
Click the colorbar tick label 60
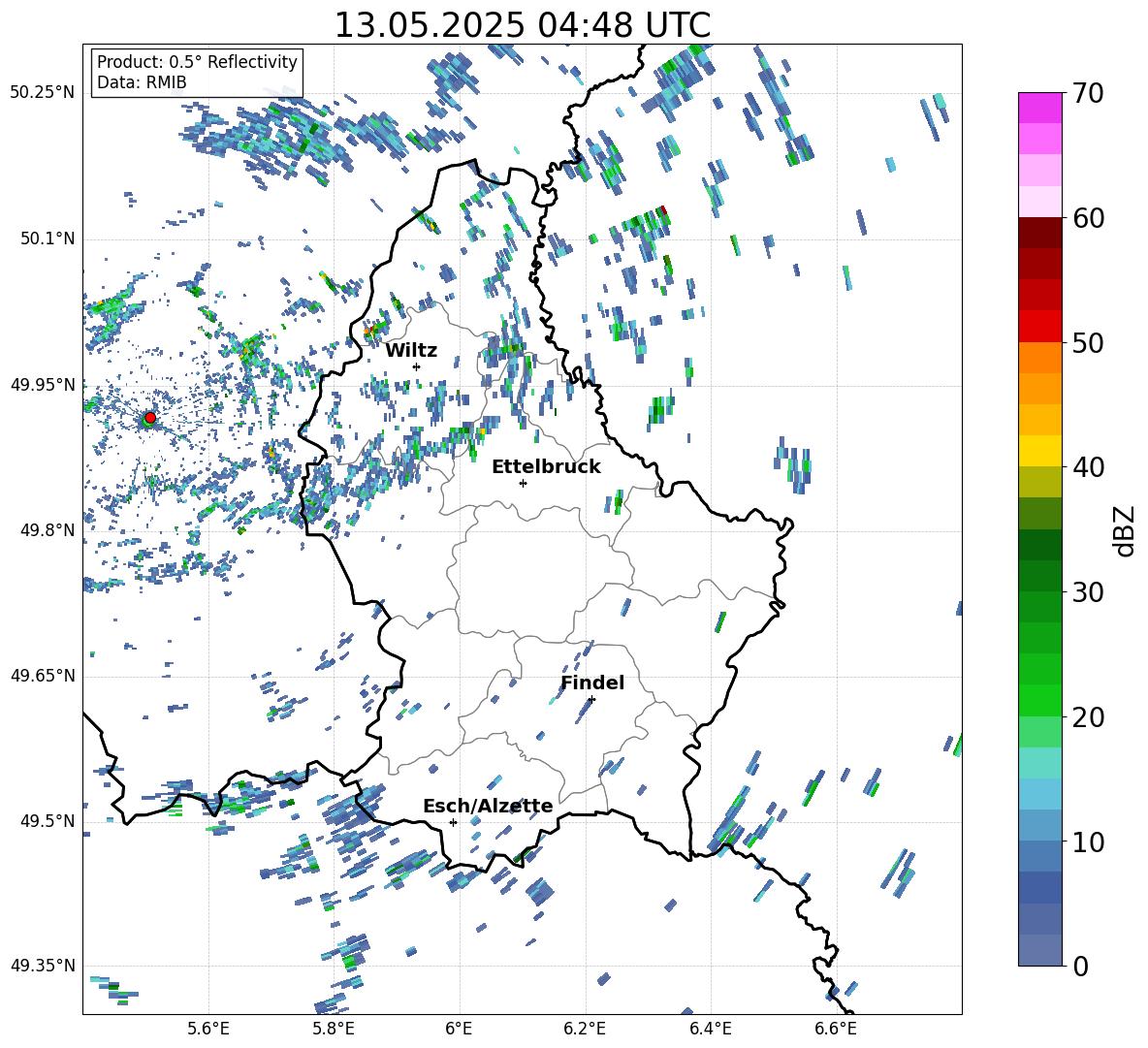coord(1088,218)
